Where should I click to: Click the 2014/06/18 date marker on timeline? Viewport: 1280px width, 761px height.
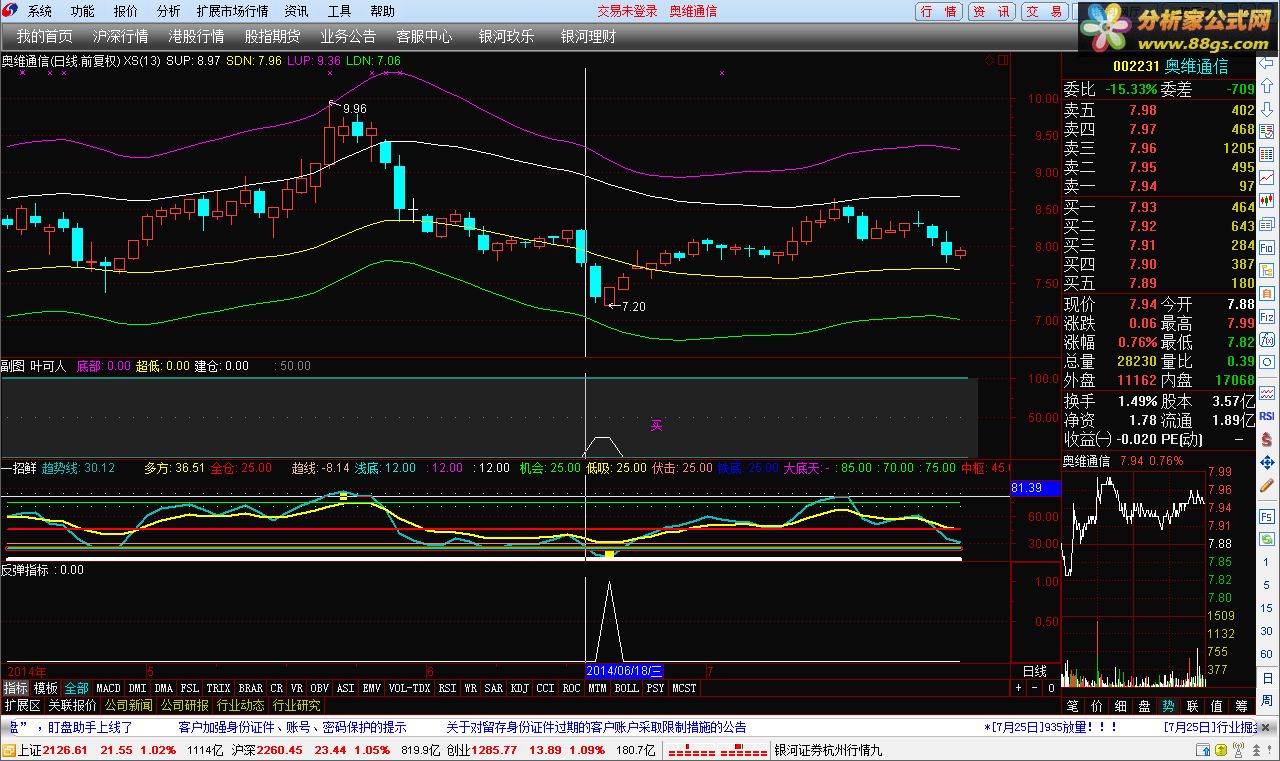624,671
